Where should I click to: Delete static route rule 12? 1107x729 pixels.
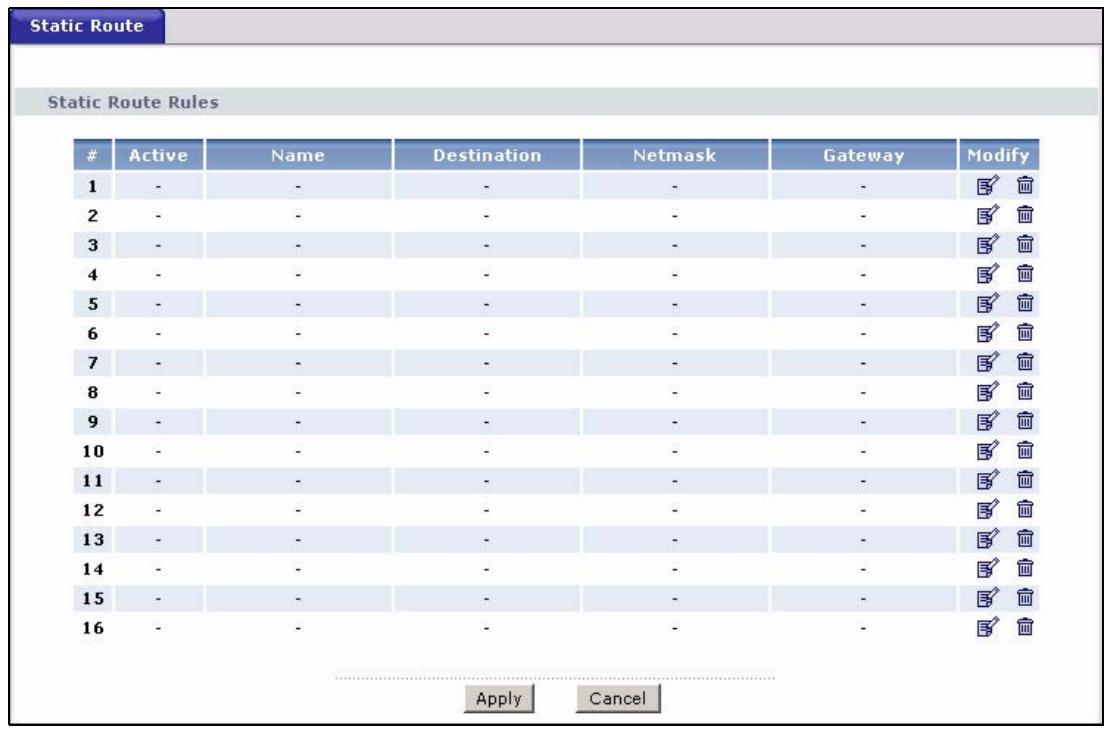[1025, 510]
